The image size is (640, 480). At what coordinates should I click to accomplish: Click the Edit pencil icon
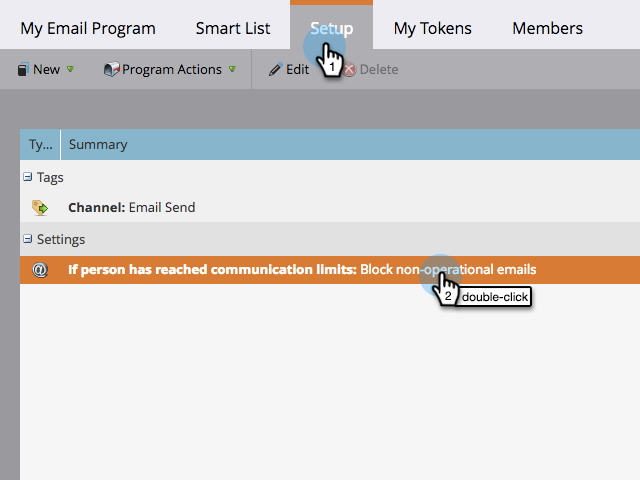click(x=275, y=70)
